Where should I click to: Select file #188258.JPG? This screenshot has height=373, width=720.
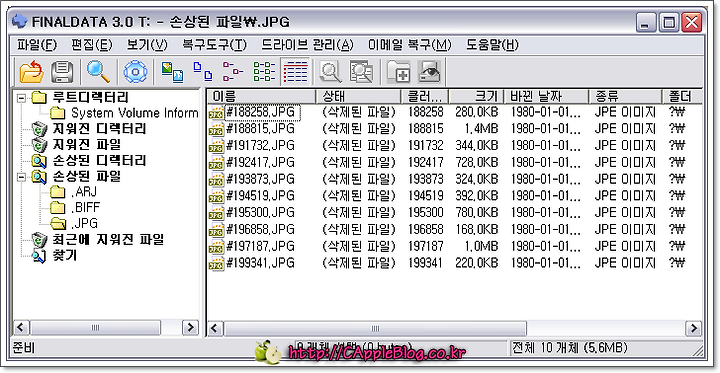click(x=262, y=112)
